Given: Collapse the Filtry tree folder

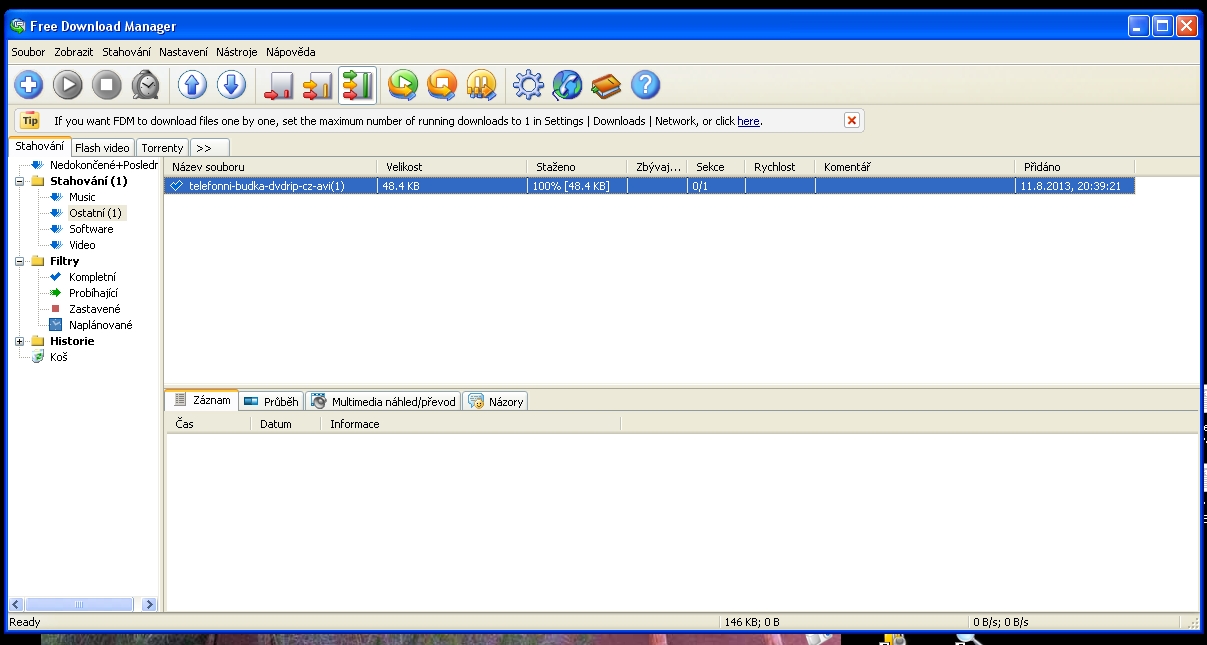Looking at the screenshot, I should coord(20,261).
